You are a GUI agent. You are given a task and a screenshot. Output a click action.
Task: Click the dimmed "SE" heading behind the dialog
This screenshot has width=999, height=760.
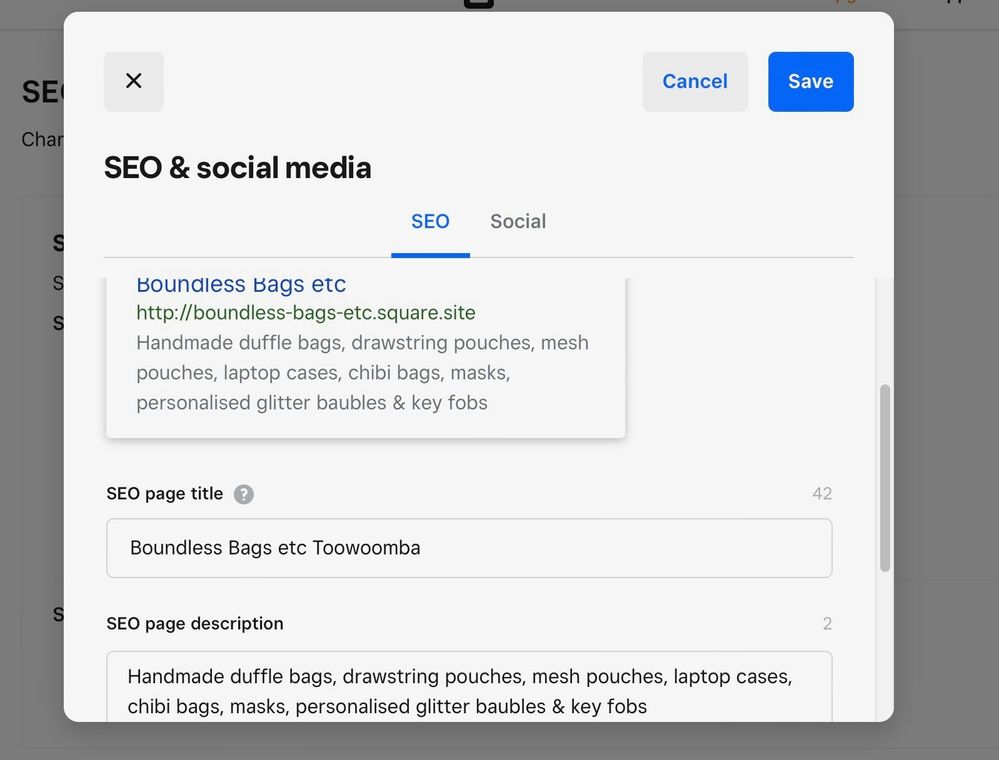click(x=42, y=92)
